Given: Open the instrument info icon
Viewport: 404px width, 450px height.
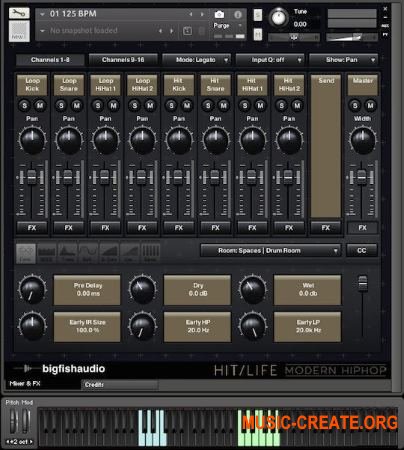Looking at the screenshot, I should tap(238, 15).
